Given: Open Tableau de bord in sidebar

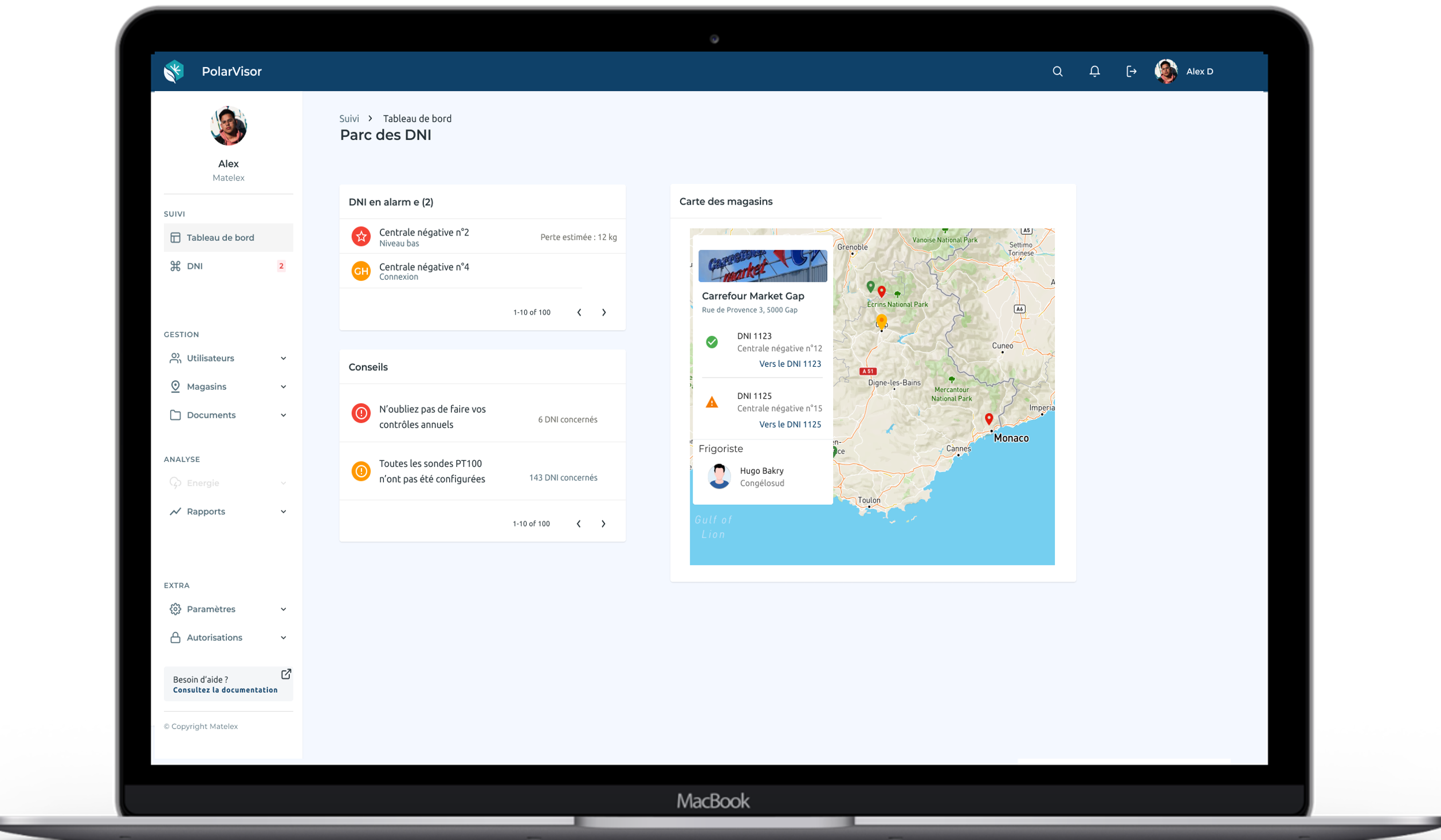Looking at the screenshot, I should [228, 237].
